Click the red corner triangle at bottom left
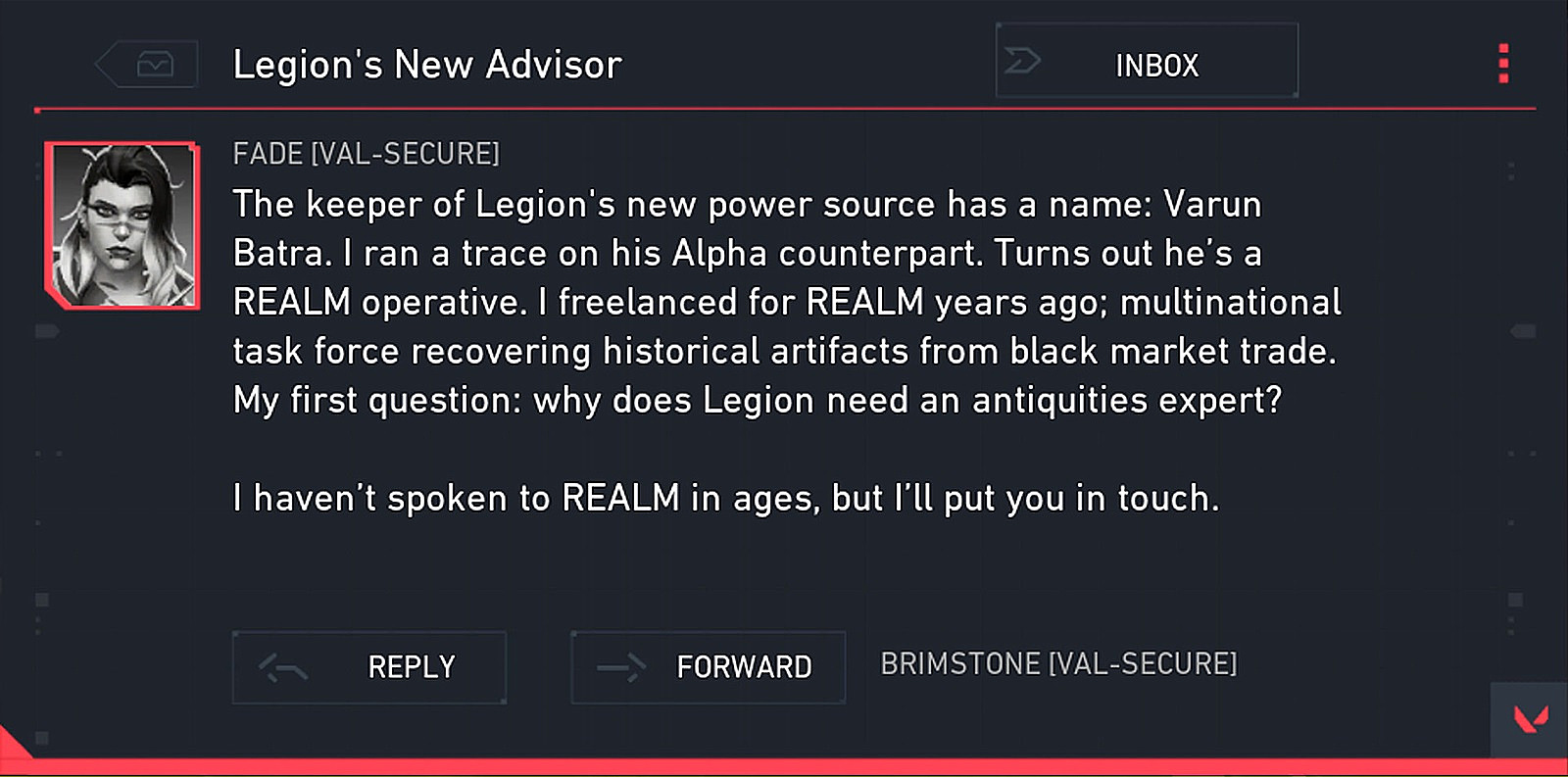The image size is (1568, 777). [x=14, y=746]
